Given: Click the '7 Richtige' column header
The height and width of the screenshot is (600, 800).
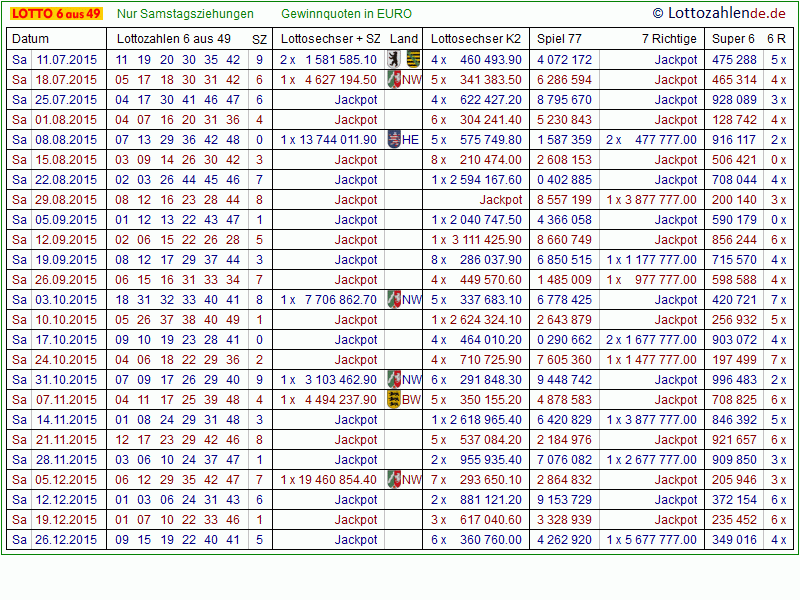Looking at the screenshot, I should 669,39.
